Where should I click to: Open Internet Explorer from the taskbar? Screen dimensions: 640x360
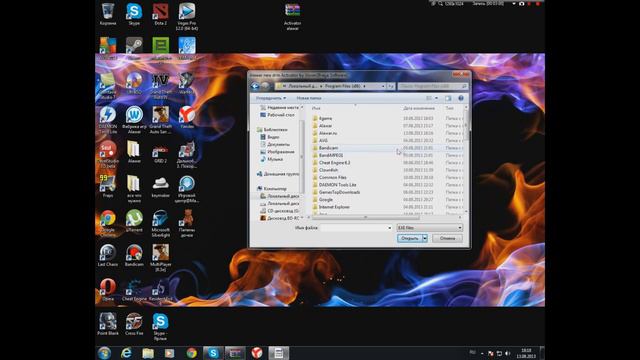126,353
